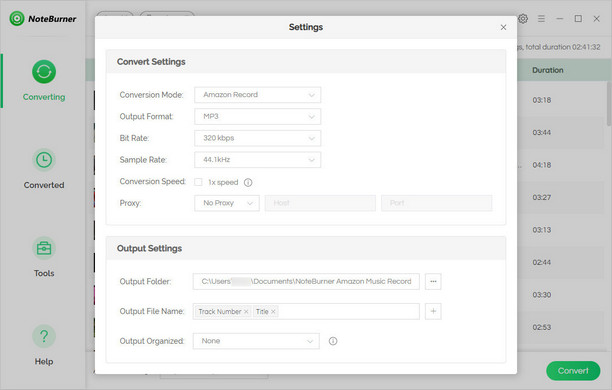Click info icon next to 1x speed
Image resolution: width=612 pixels, height=390 pixels.
point(248,182)
